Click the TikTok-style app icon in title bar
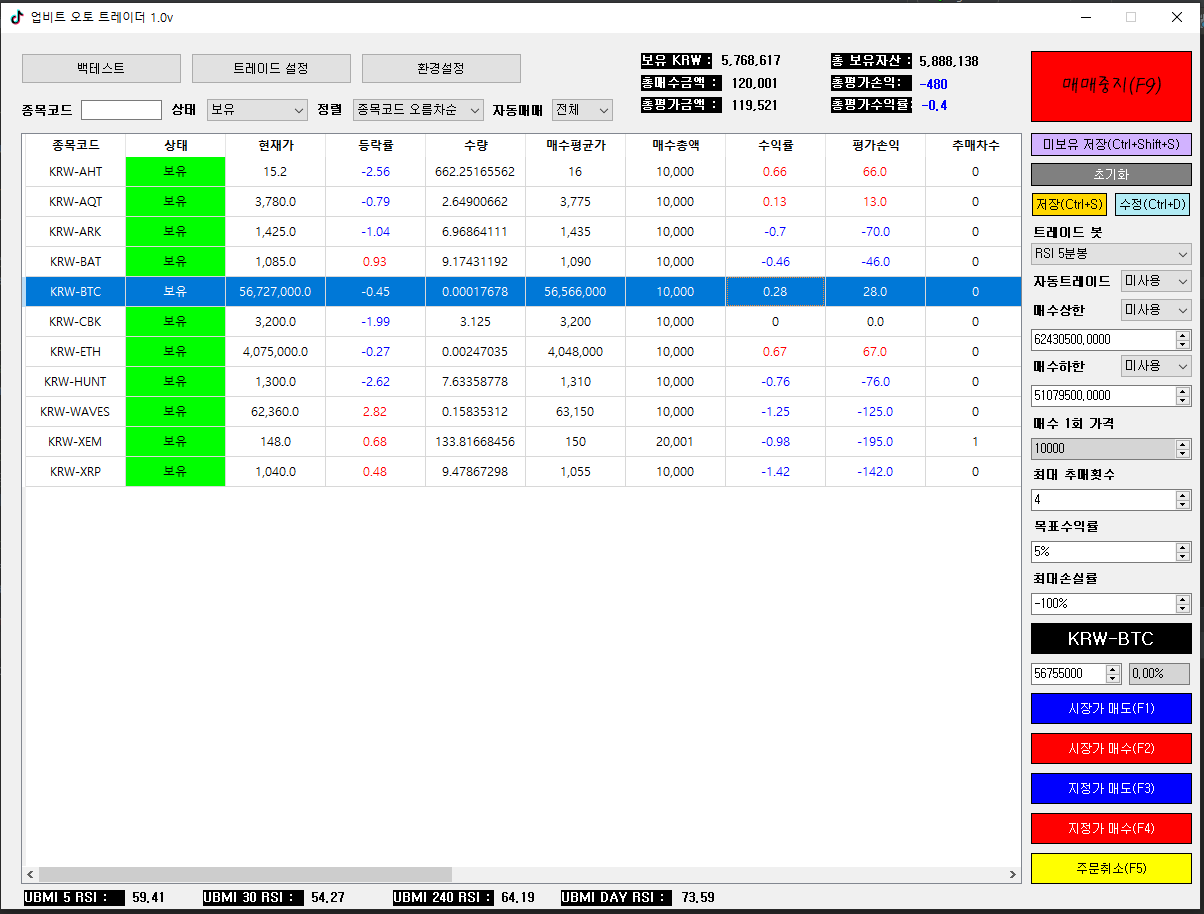The image size is (1204, 914). click(x=17, y=17)
